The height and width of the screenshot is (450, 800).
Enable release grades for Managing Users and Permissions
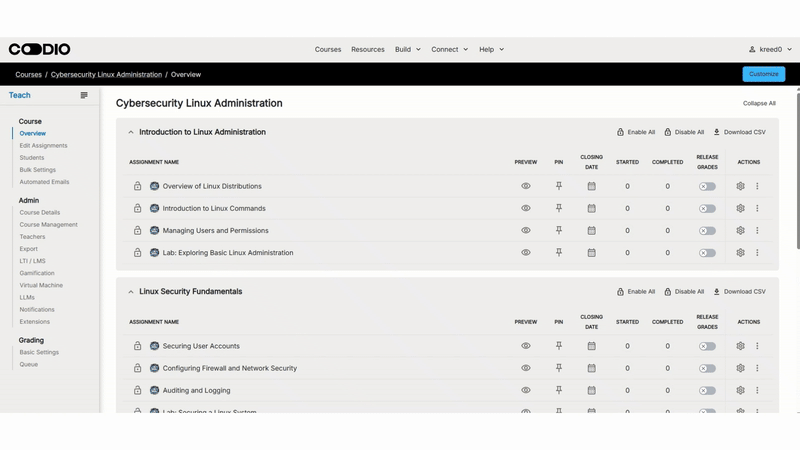707,231
